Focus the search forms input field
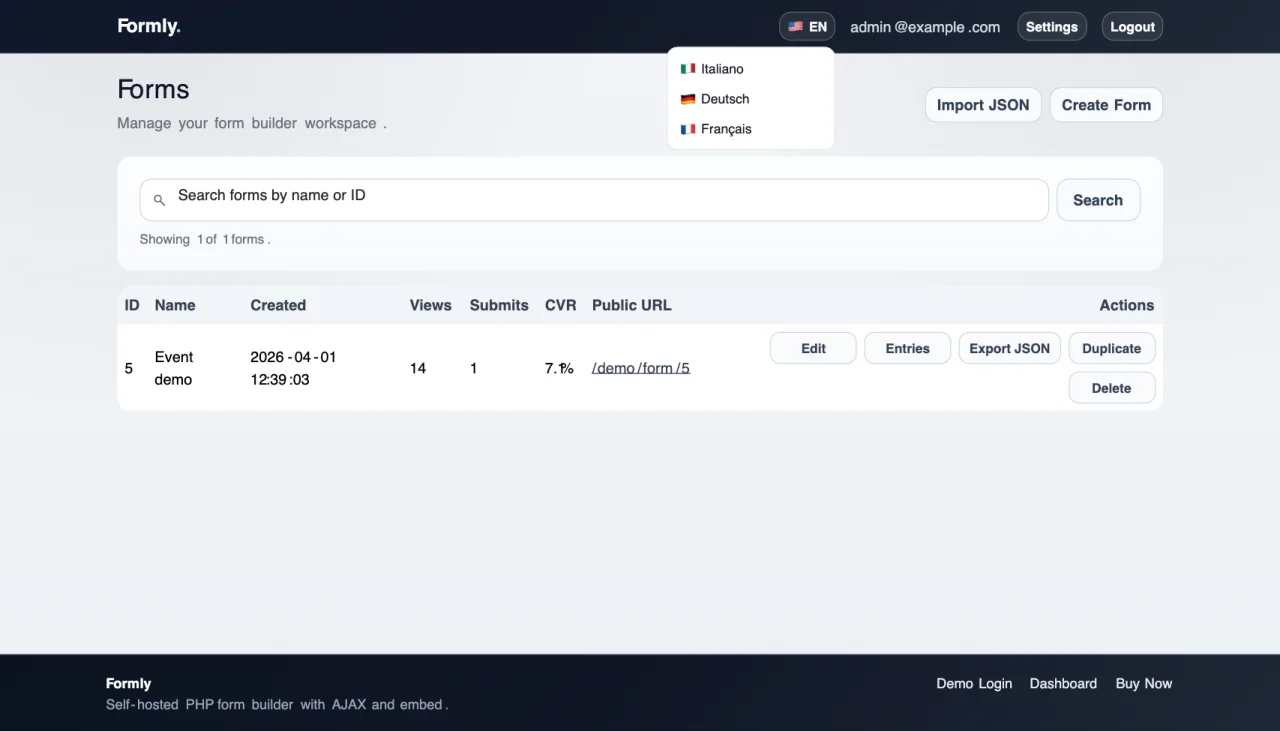The width and height of the screenshot is (1280, 731). pyautogui.click(x=594, y=200)
